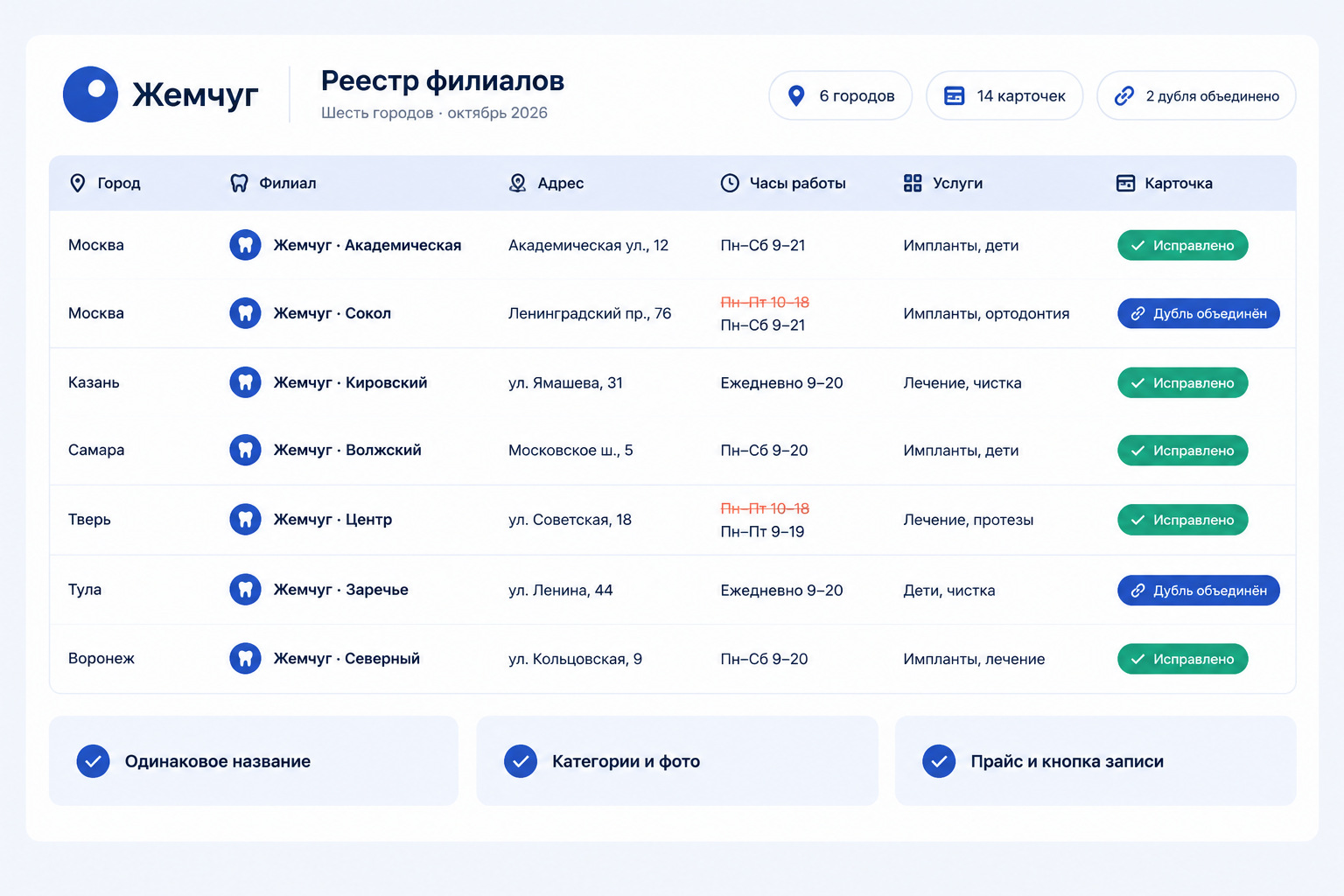Click the address «ул. Ямашева, 31»

tap(565, 382)
